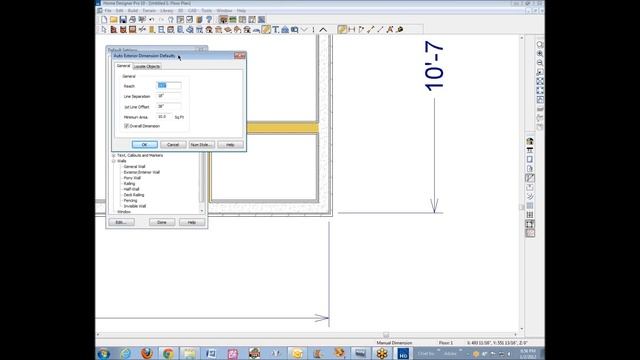Open the Window menu in the menu bar
The width and height of the screenshot is (640, 360).
[224, 11]
